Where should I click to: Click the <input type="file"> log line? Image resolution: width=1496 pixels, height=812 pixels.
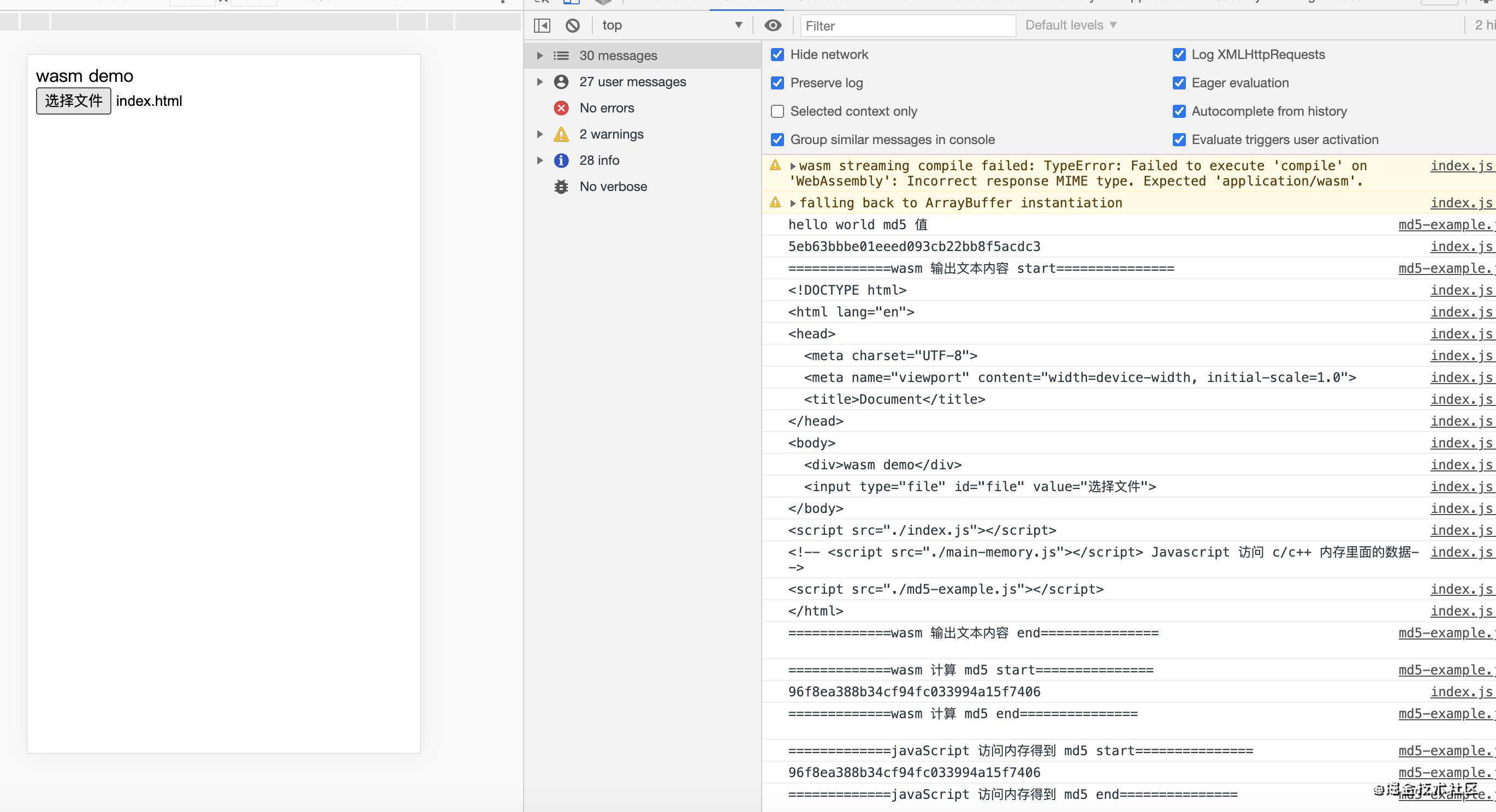tap(979, 487)
